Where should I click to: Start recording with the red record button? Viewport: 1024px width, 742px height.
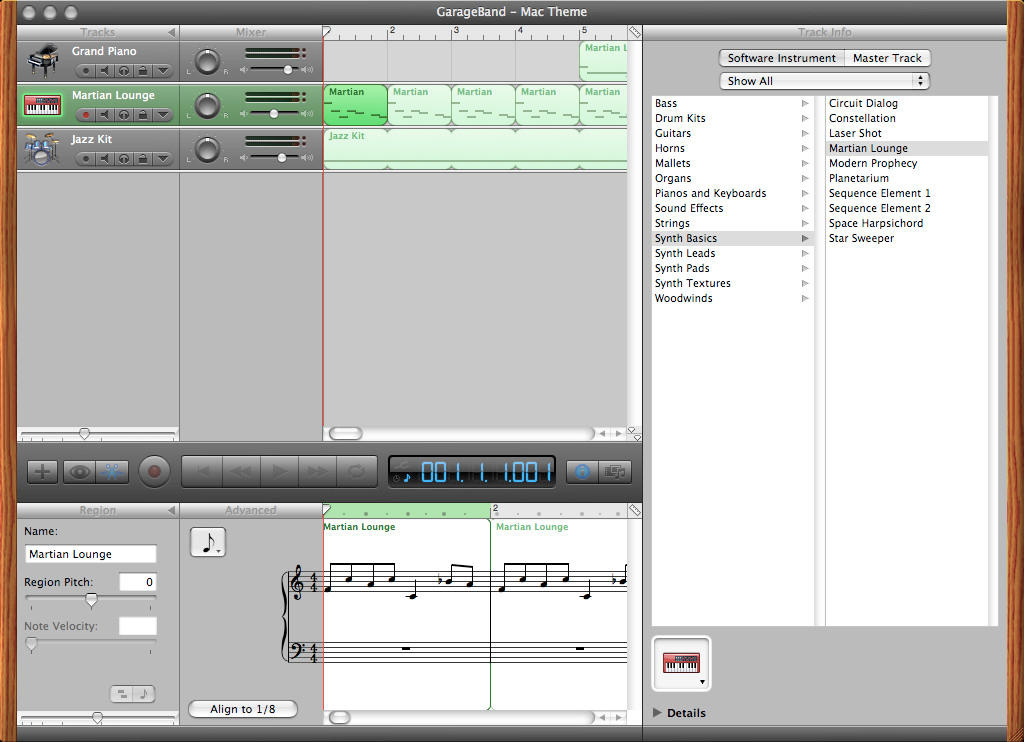(x=154, y=472)
